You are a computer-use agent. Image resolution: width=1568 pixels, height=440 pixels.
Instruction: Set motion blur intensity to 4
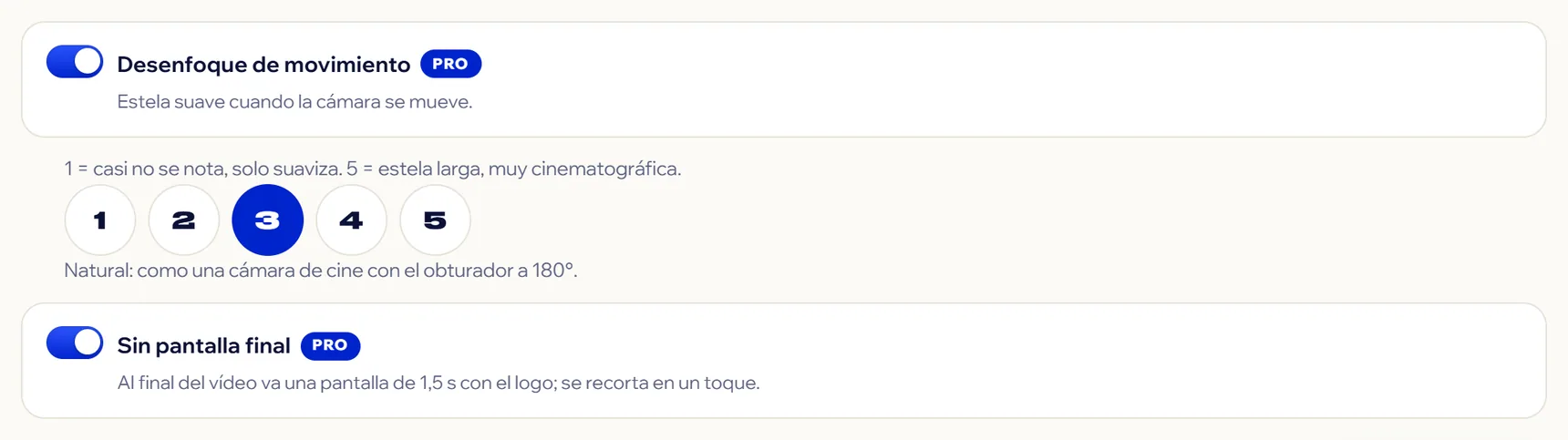[x=352, y=220]
